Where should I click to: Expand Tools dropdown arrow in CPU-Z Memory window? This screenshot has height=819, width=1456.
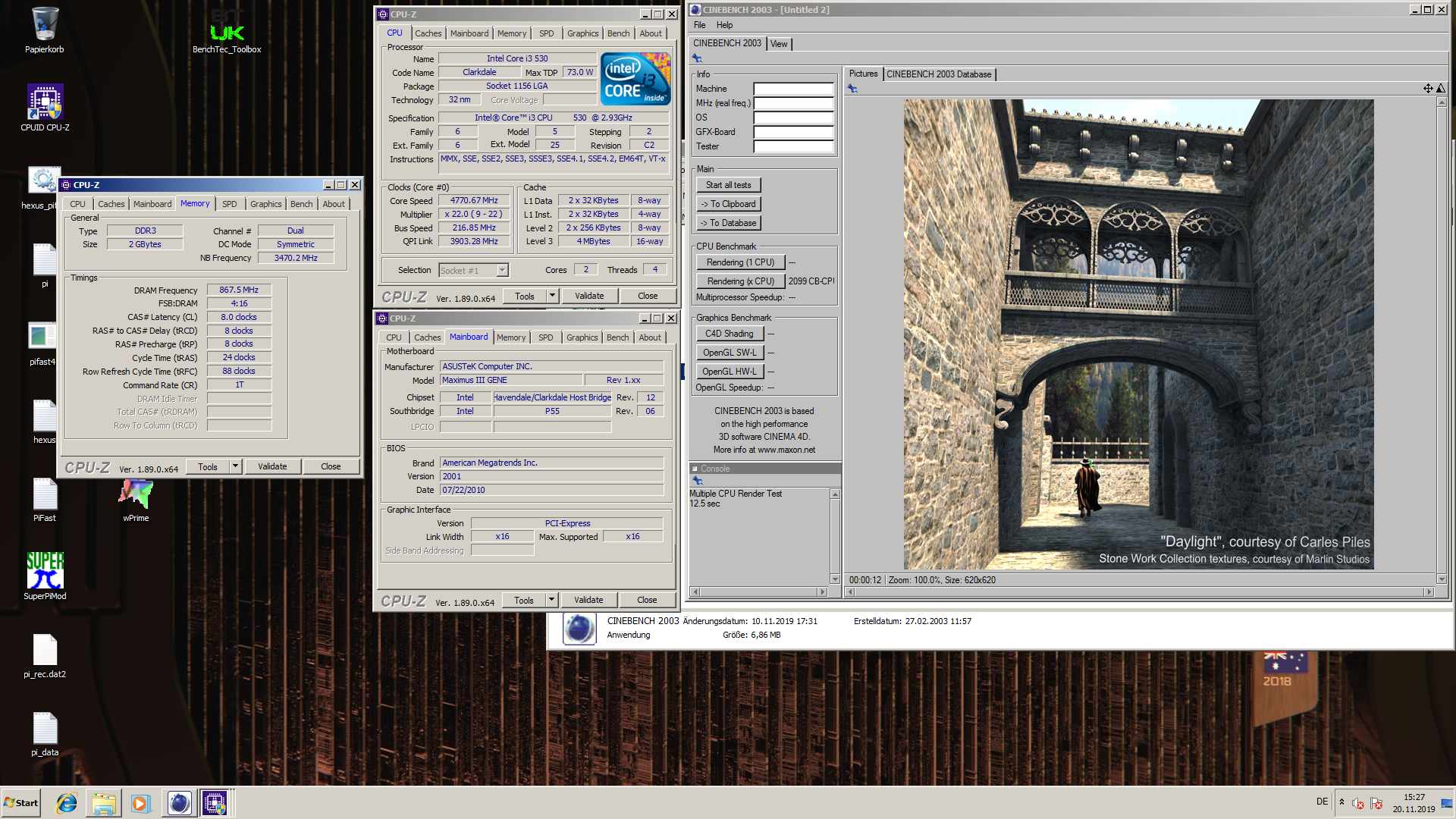[x=235, y=466]
